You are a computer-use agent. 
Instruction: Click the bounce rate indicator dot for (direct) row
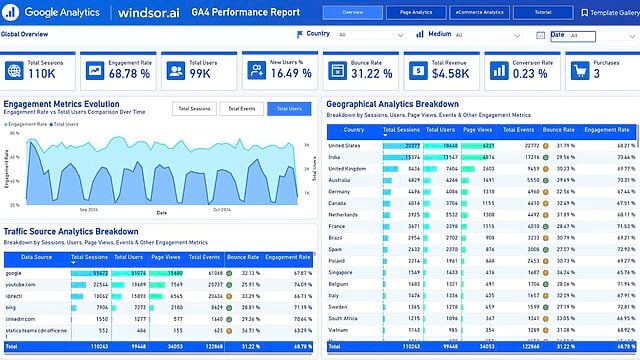229,296
